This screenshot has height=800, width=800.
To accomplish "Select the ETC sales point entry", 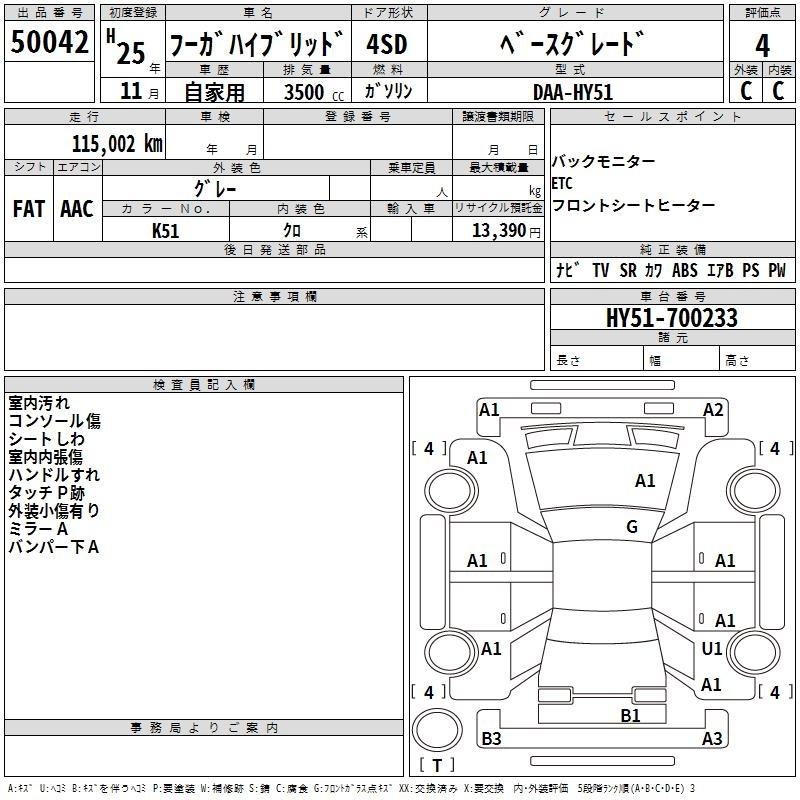I will [x=562, y=183].
